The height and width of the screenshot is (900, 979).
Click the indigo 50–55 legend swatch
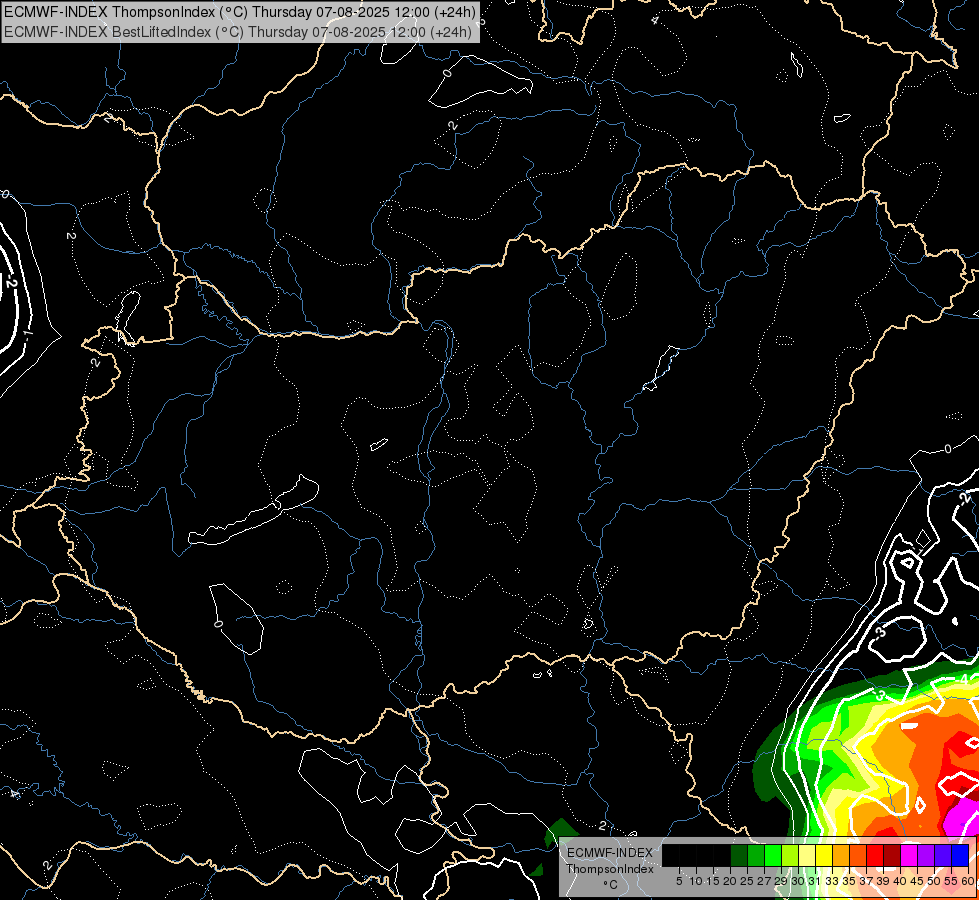click(x=943, y=855)
